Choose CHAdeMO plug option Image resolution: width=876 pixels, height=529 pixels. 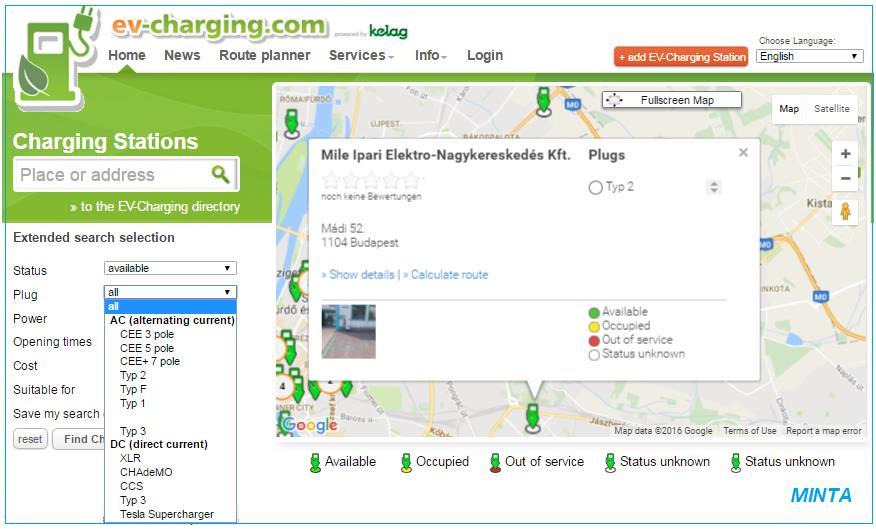(146, 472)
